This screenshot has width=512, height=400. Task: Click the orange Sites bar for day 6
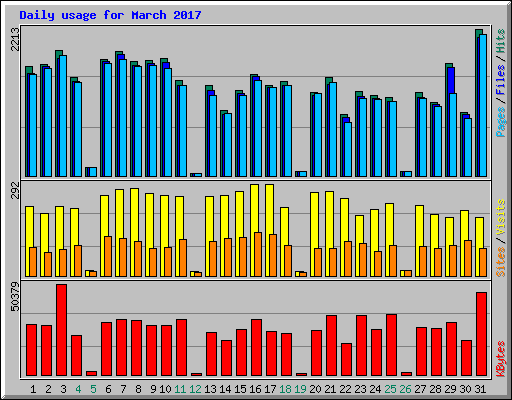(108, 256)
